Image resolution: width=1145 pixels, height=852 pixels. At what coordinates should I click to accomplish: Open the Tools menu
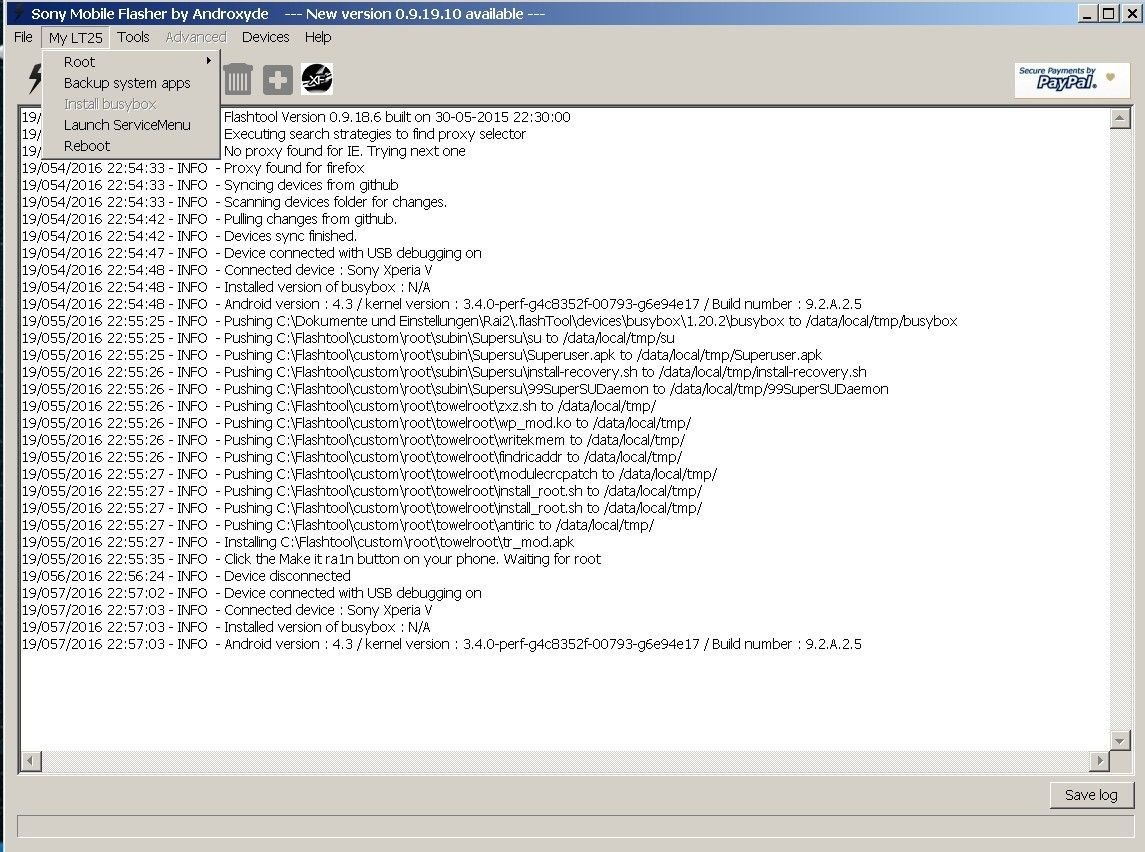133,37
